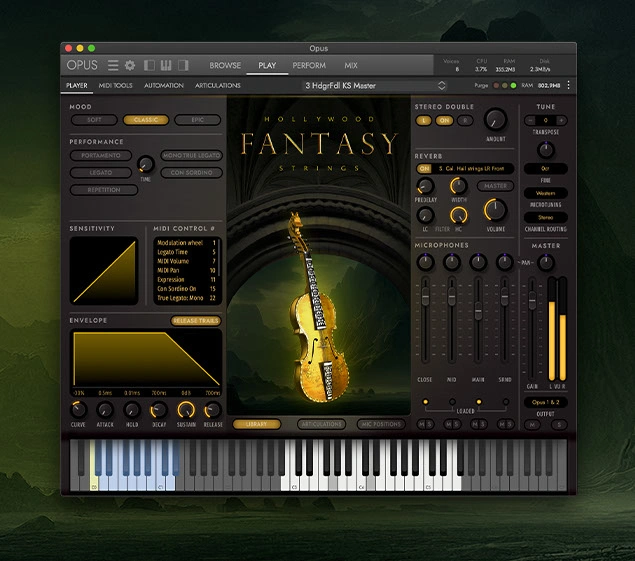This screenshot has height=561, width=635.
Task: Open the Western microtuning dropdown
Action: click(546, 193)
